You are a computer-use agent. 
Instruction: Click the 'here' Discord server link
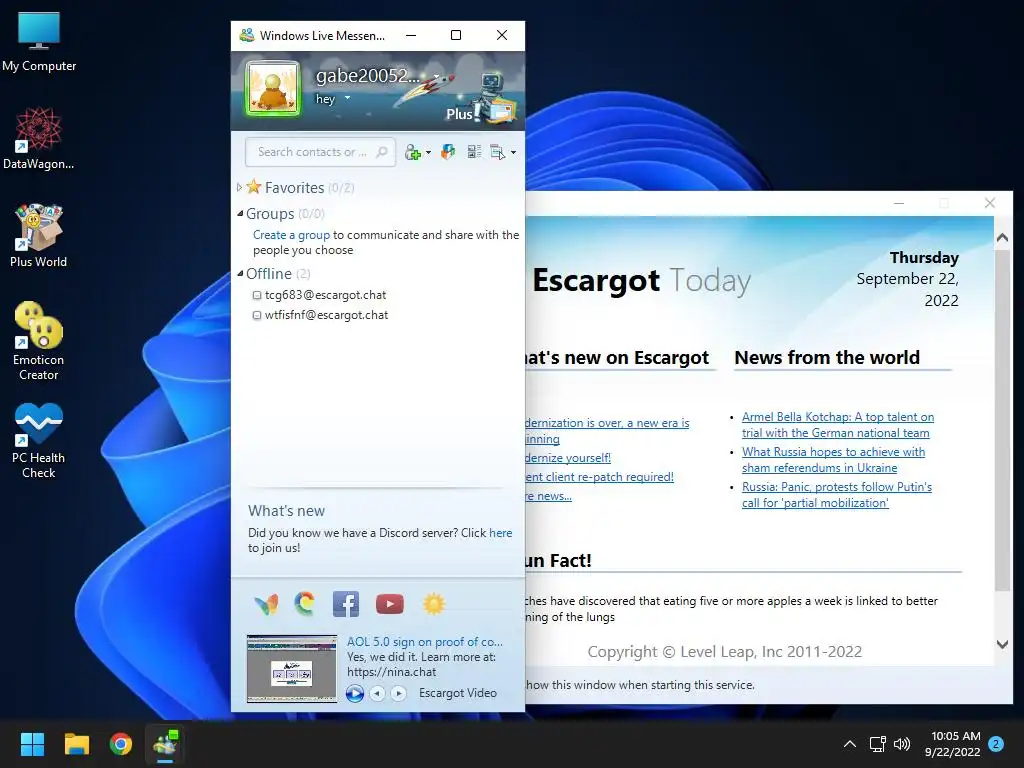tap(501, 533)
